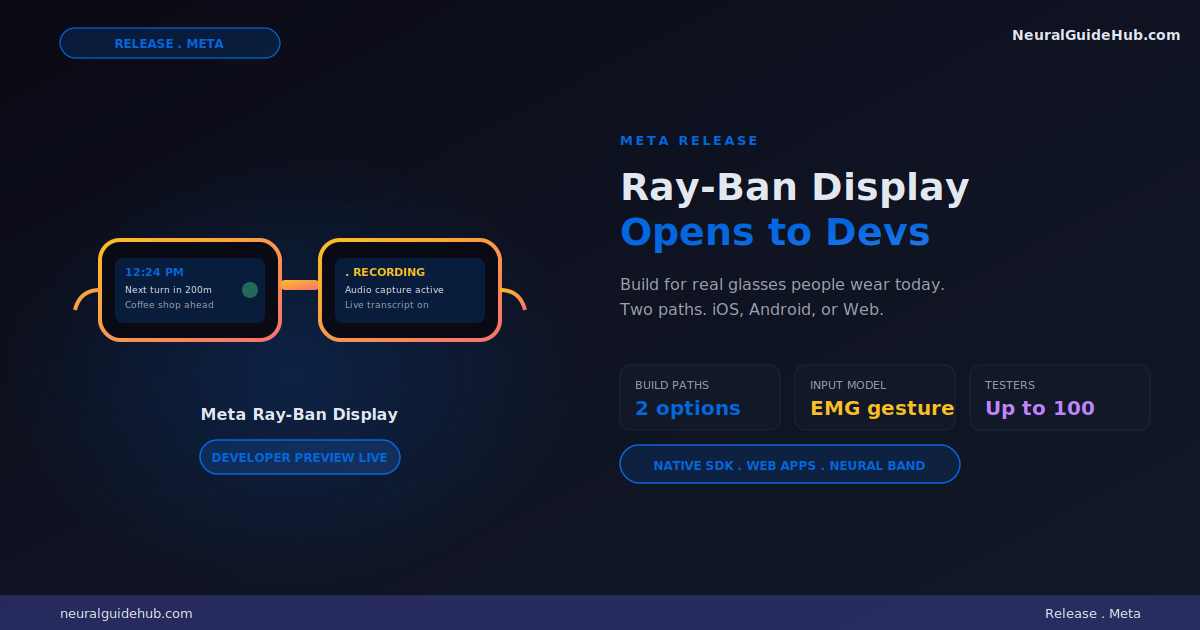Click the 'META RELEASE' eyebrow label
This screenshot has width=1200, height=630.
[689, 141]
